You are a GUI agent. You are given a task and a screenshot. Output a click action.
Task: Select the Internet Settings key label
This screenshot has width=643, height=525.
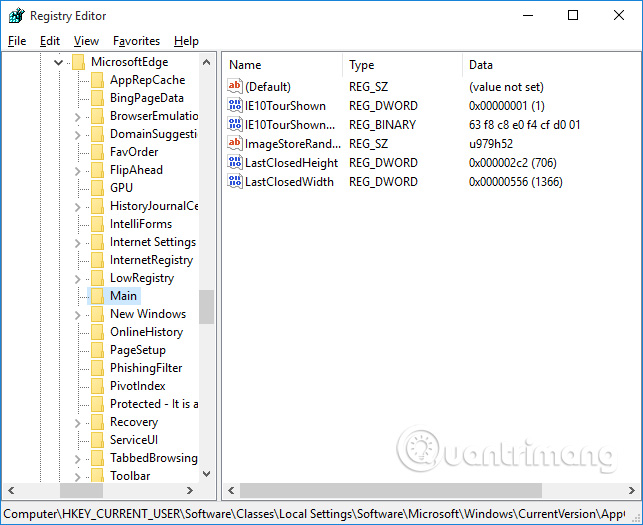[x=153, y=242]
